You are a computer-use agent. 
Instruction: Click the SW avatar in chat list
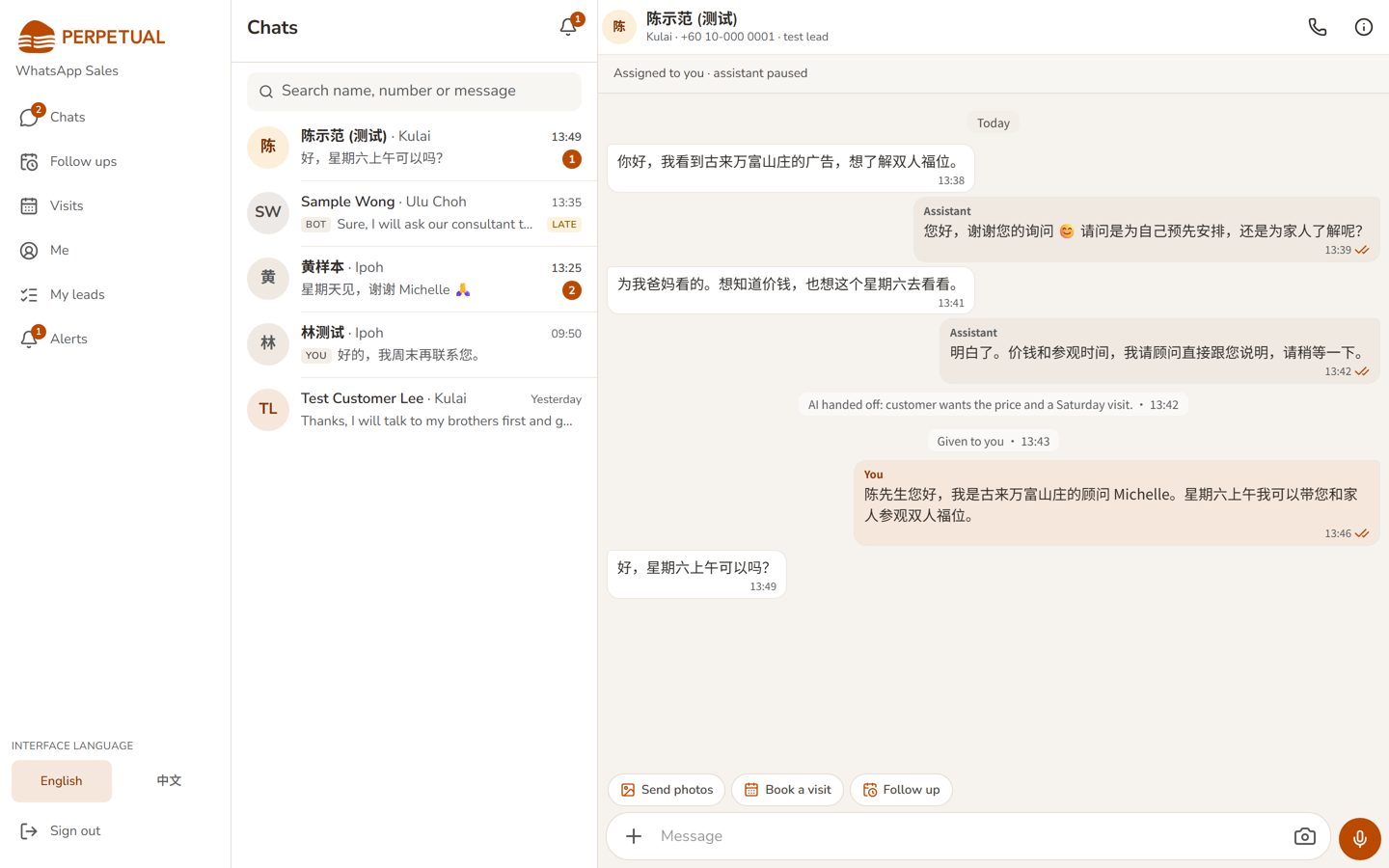(268, 213)
